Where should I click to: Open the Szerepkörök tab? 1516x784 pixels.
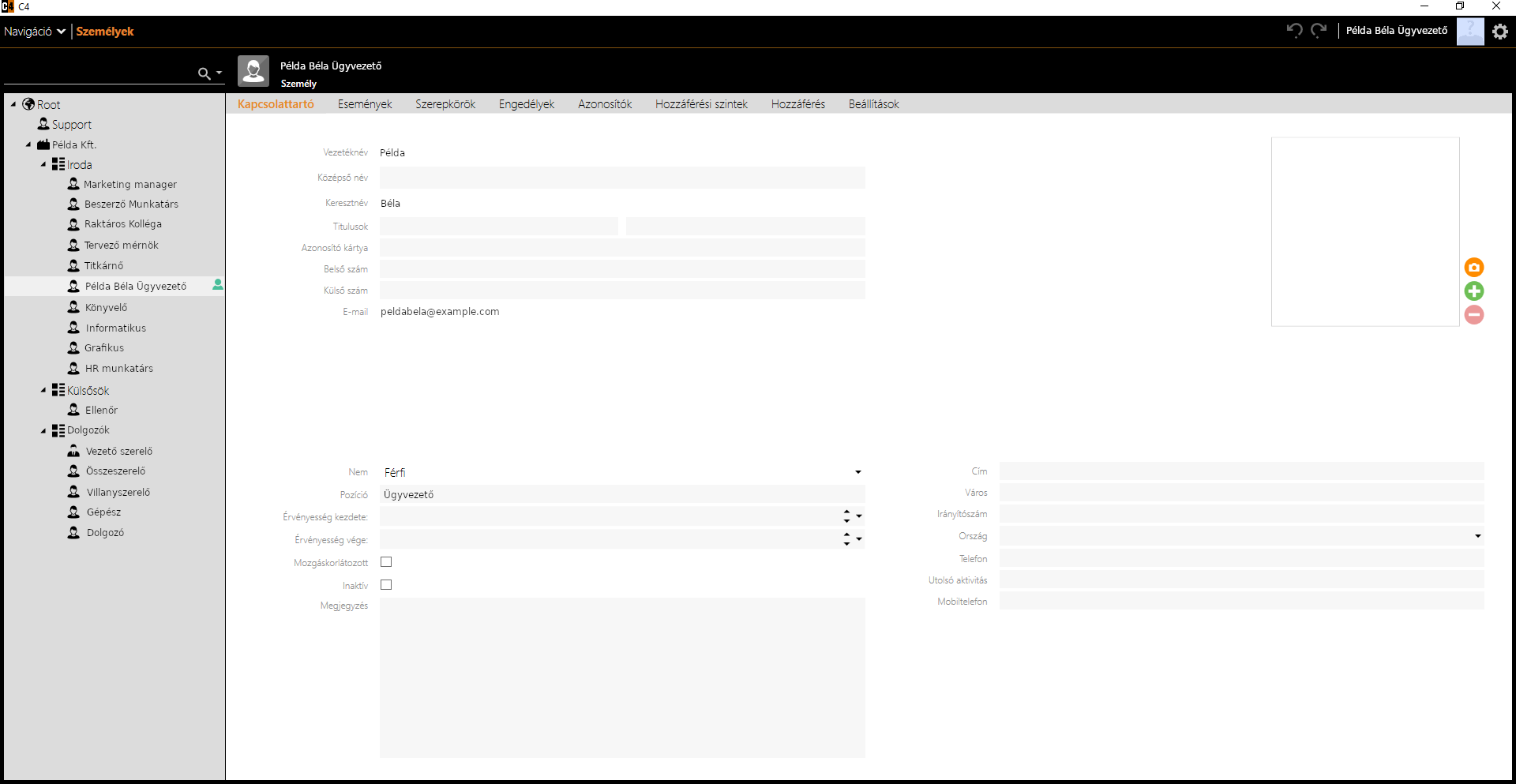(445, 104)
